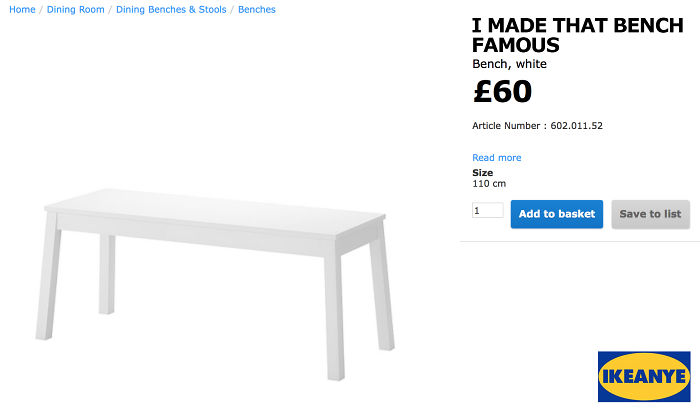The width and height of the screenshot is (700, 412).
Task: Focus the quantity input field
Action: 487,211
